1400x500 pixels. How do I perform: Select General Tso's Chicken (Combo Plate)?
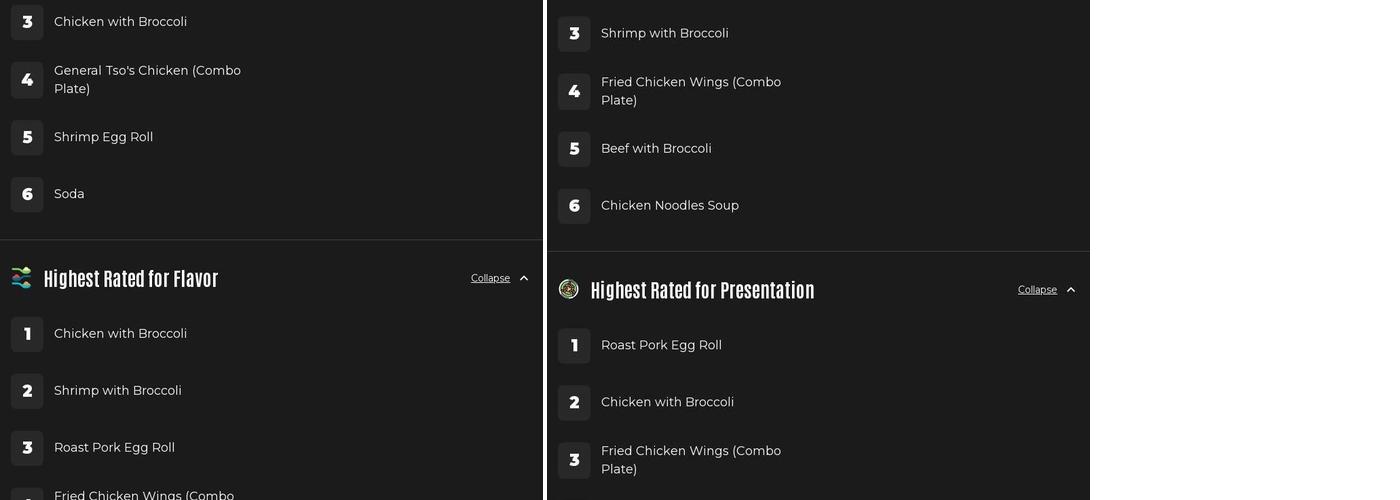click(147, 79)
